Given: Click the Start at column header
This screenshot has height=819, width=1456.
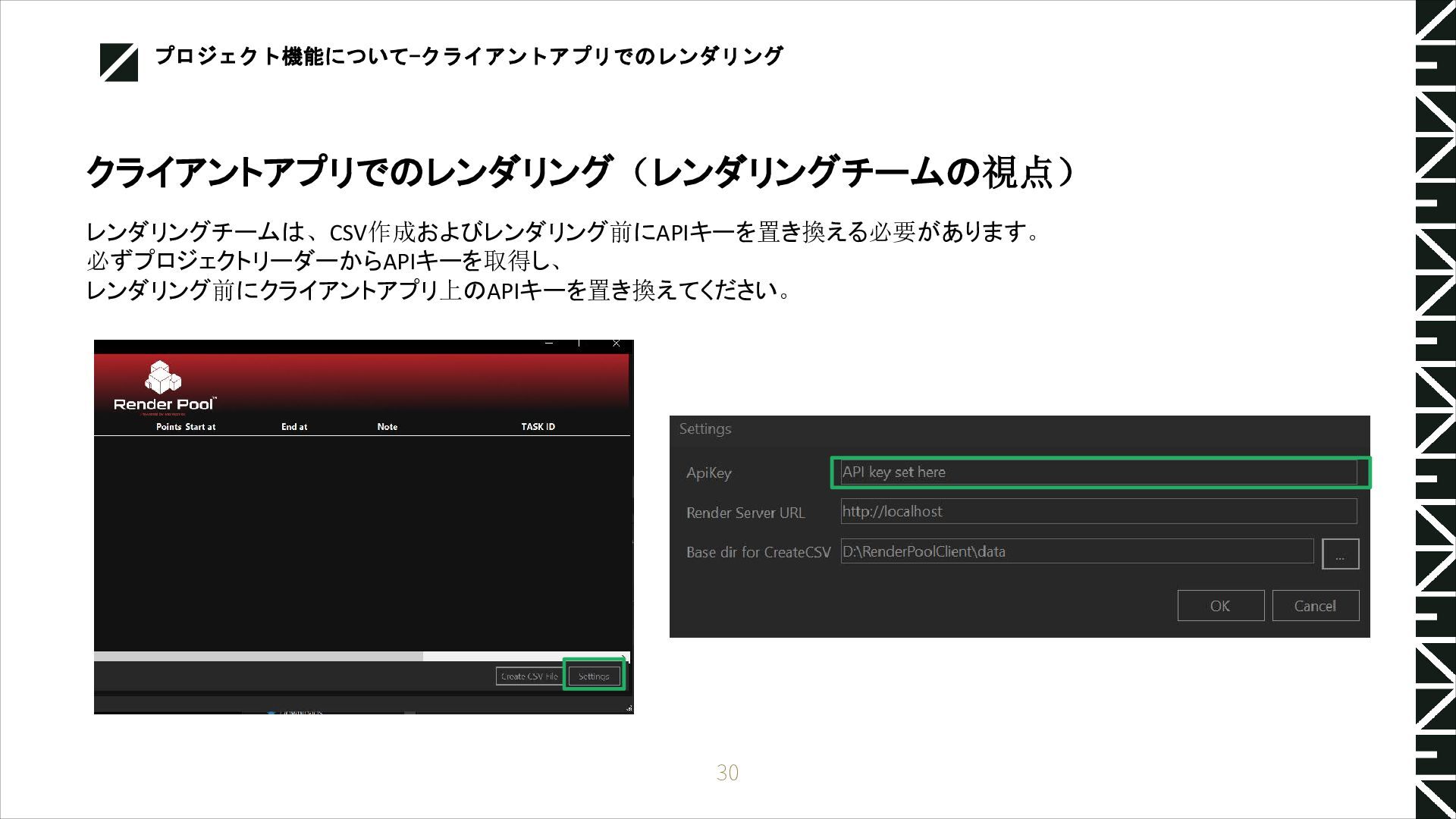Looking at the screenshot, I should click(x=200, y=427).
